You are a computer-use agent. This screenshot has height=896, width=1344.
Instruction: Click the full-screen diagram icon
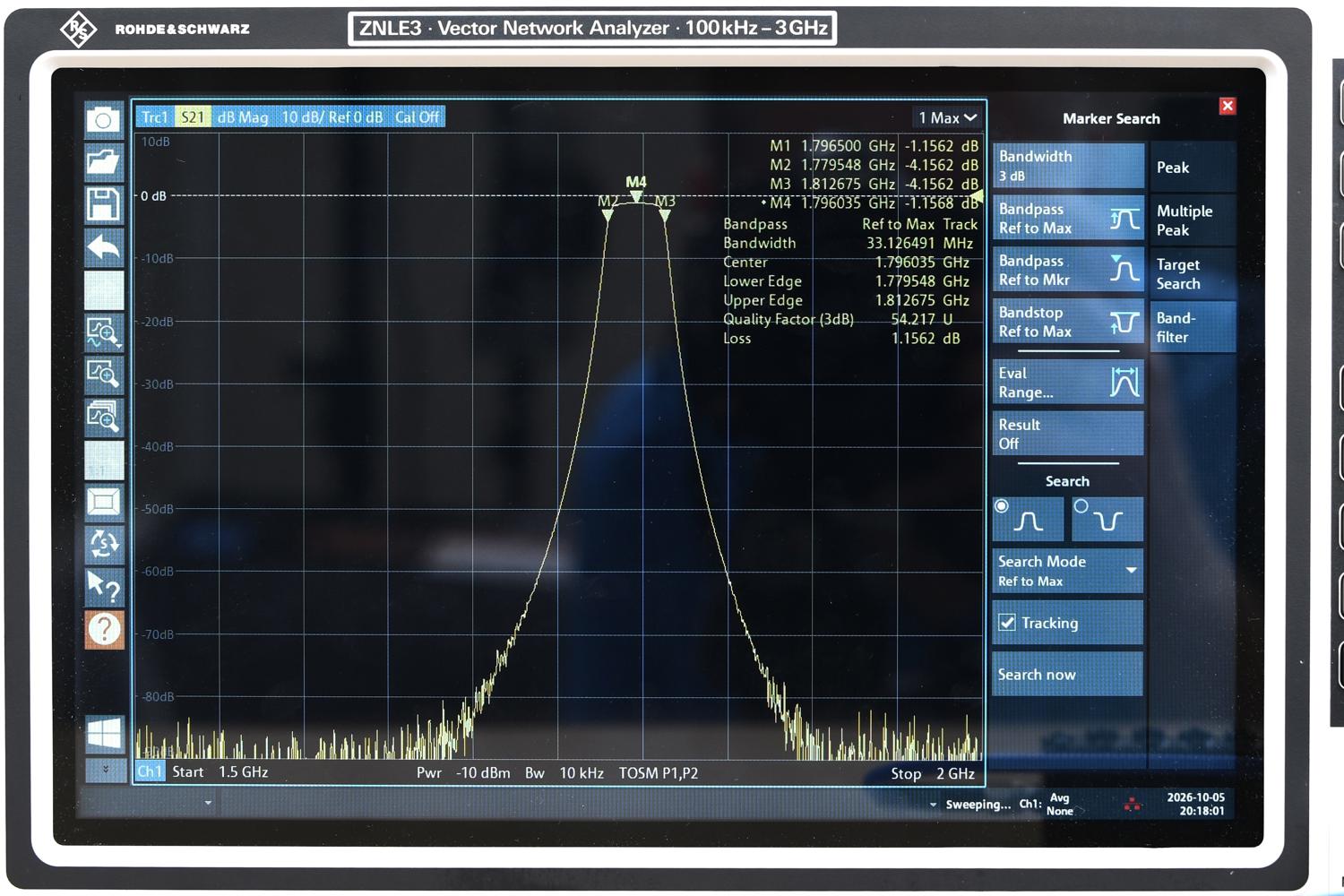point(103,502)
